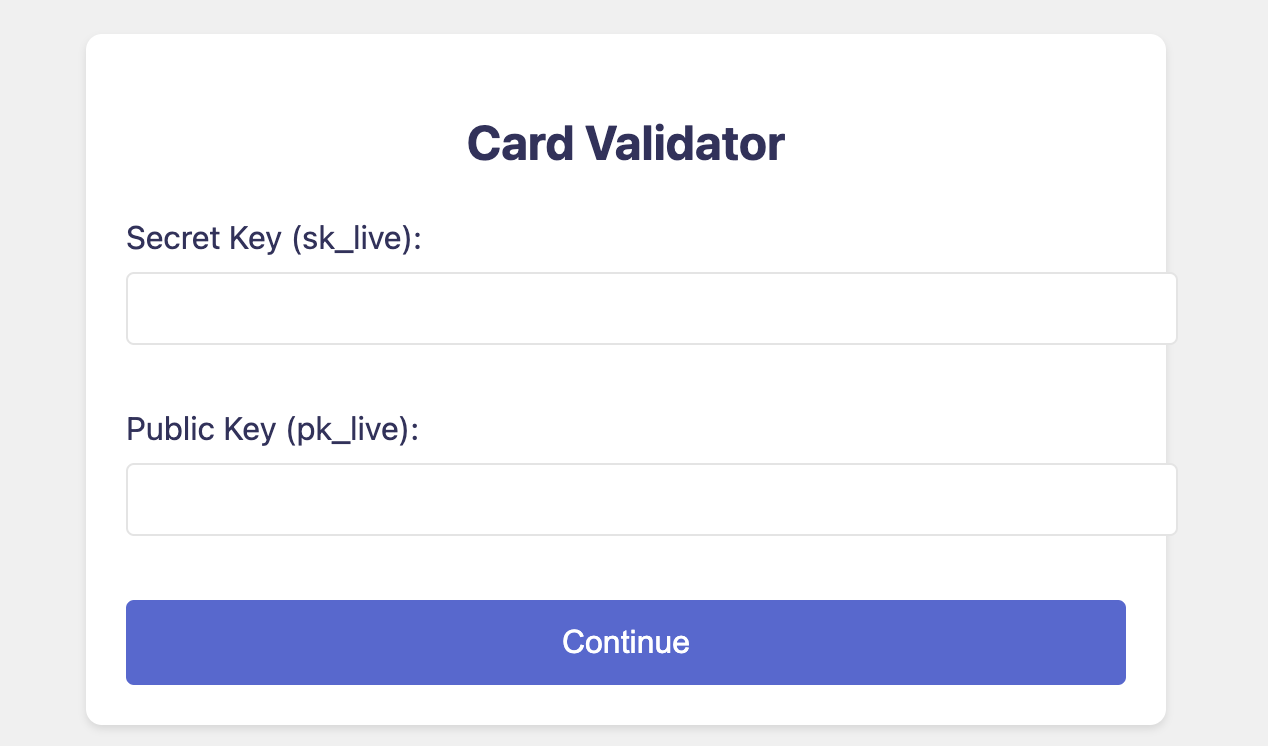Select the second key entry field

[650, 499]
